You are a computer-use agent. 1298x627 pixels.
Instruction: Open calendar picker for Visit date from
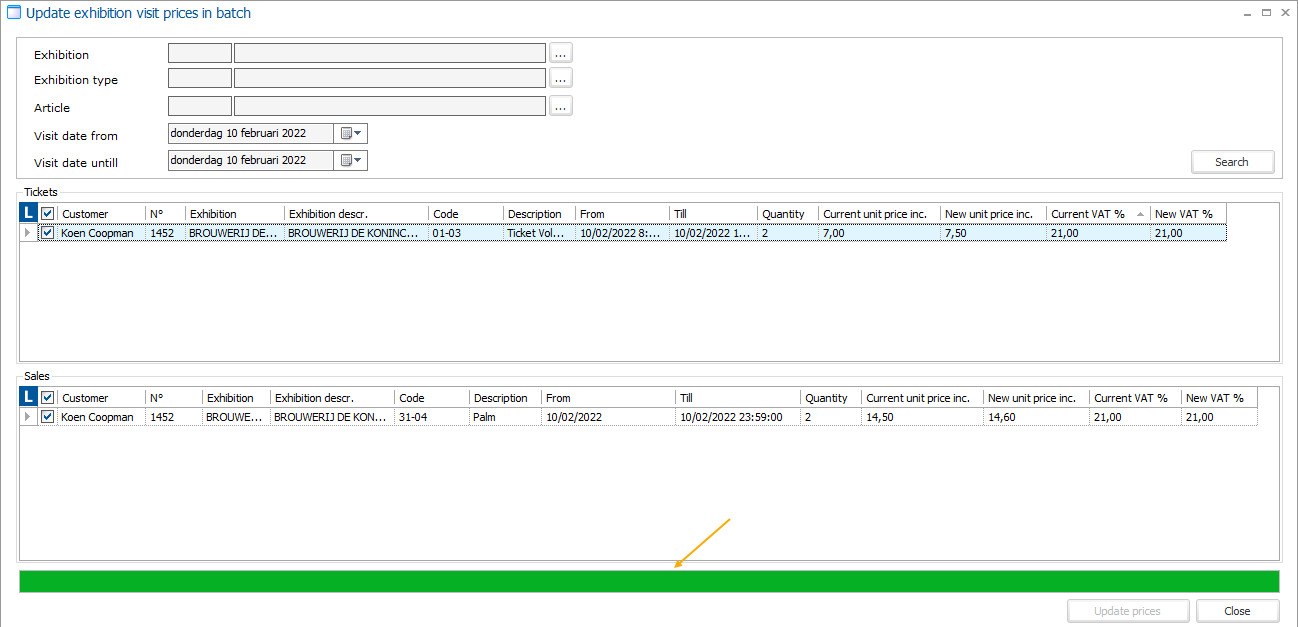(x=352, y=133)
